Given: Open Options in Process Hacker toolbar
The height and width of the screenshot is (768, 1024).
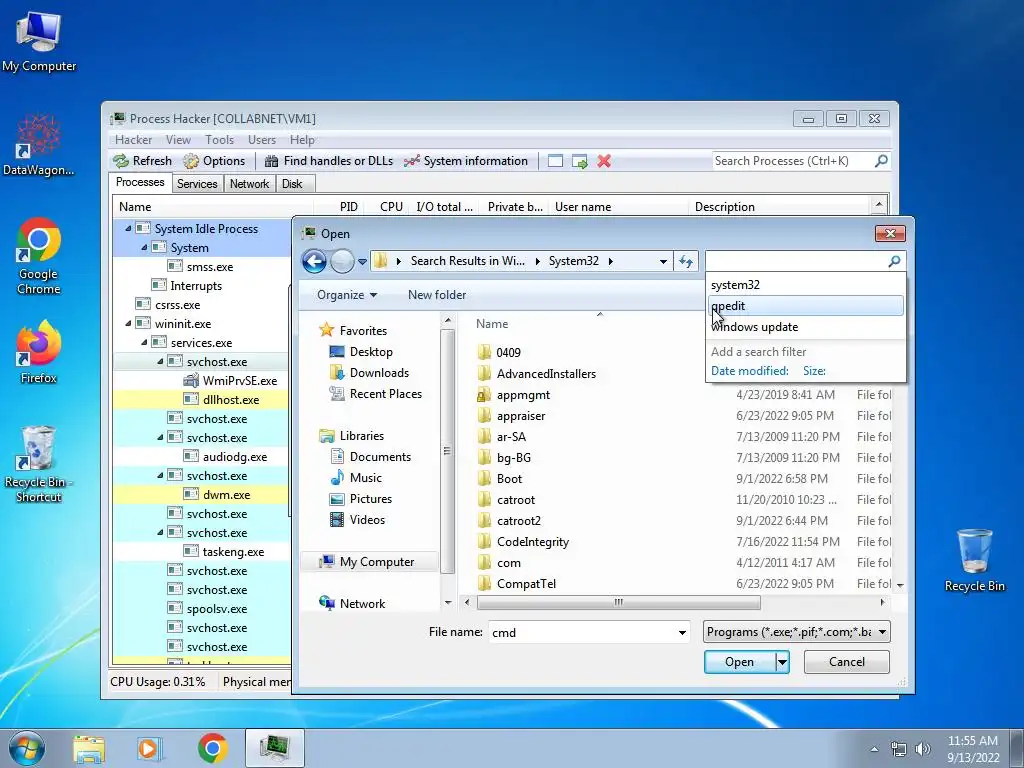Looking at the screenshot, I should click(x=214, y=161).
